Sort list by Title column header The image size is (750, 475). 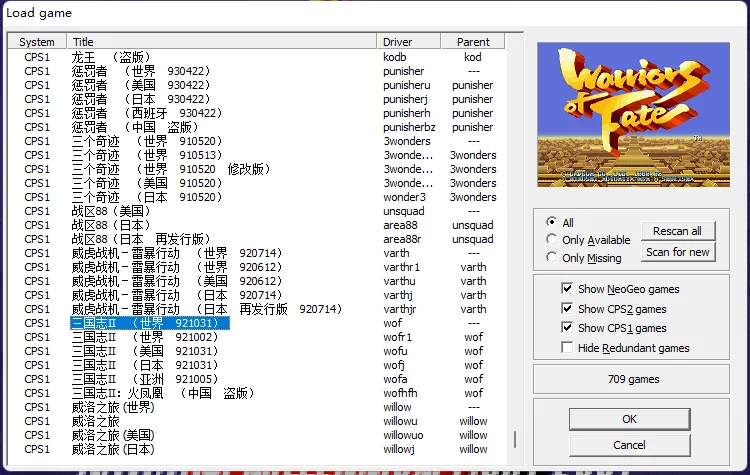tap(222, 42)
